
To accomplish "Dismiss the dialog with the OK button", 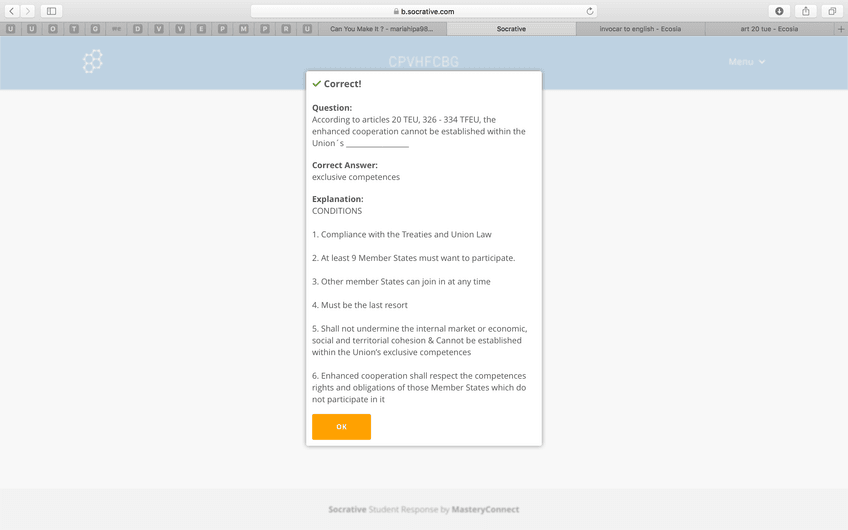I will [x=341, y=427].
